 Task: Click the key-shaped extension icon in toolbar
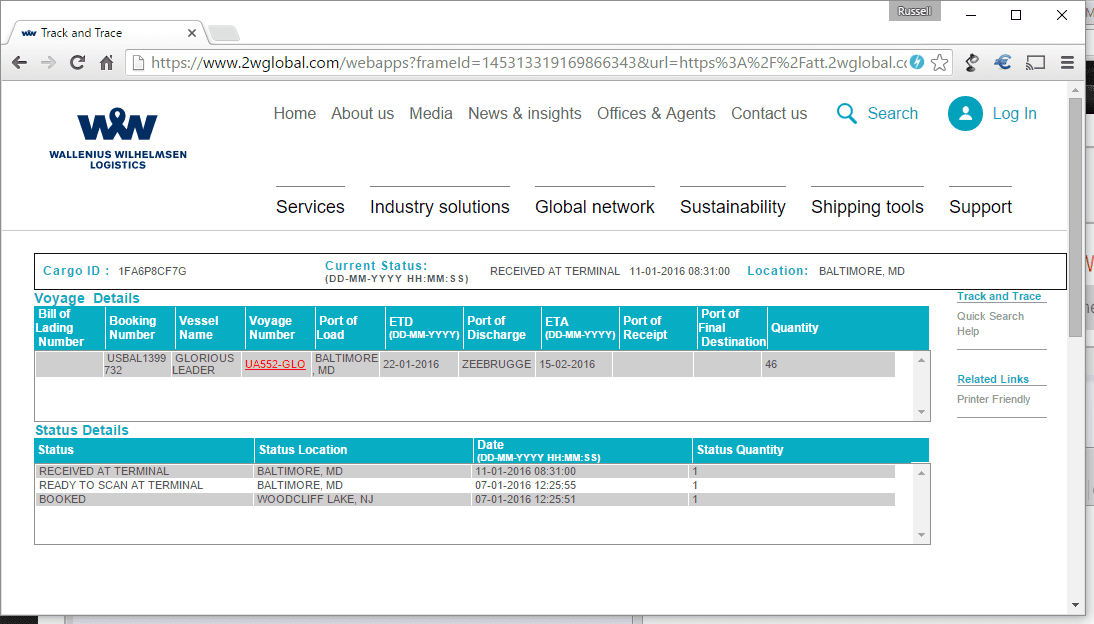tap(971, 63)
